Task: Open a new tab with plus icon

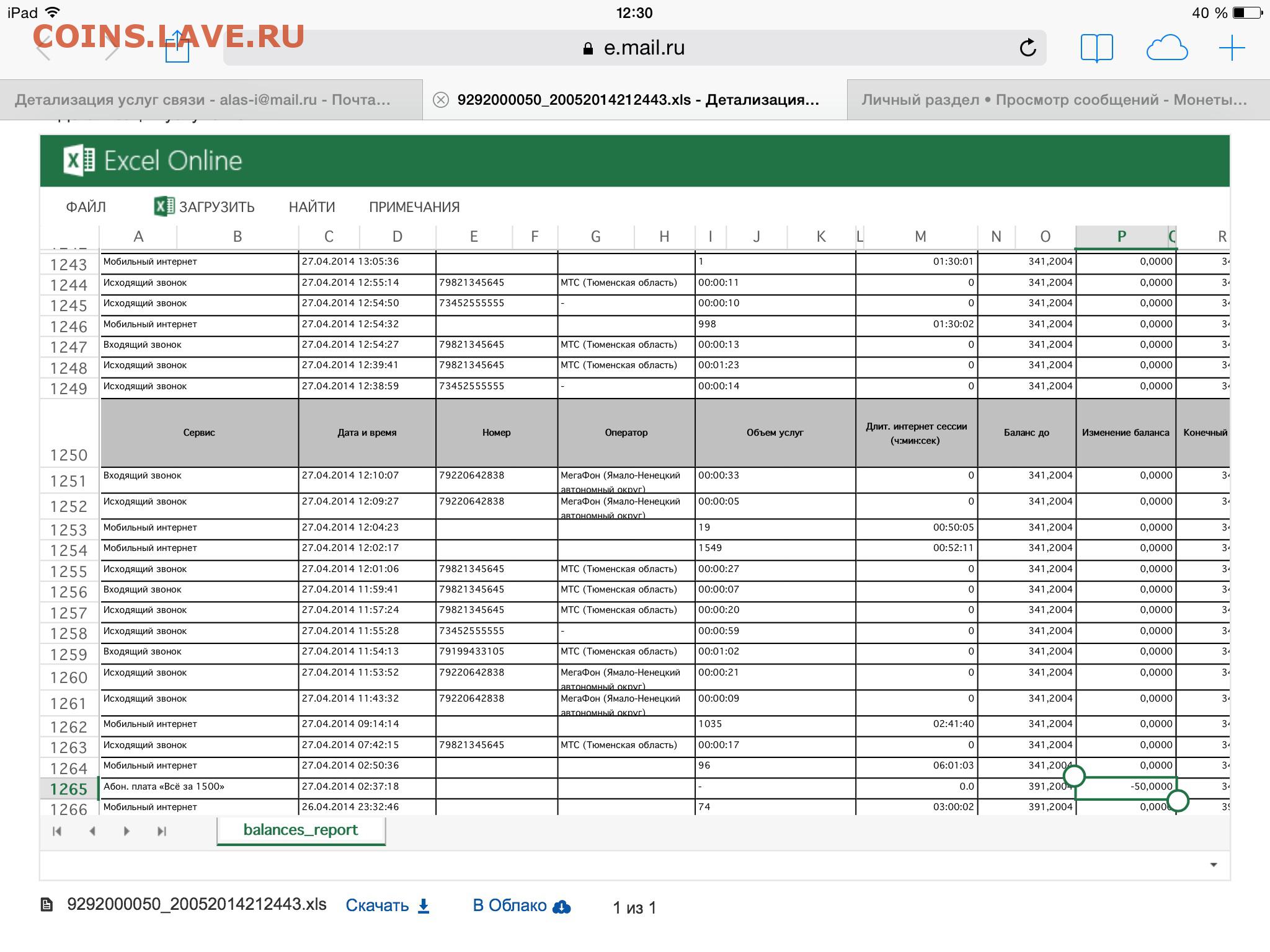Action: [x=1232, y=48]
